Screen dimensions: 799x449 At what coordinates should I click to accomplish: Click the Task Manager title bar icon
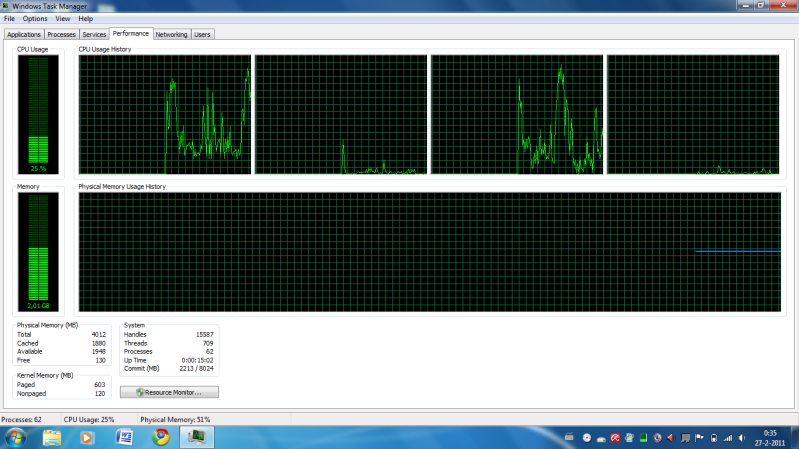click(6, 6)
